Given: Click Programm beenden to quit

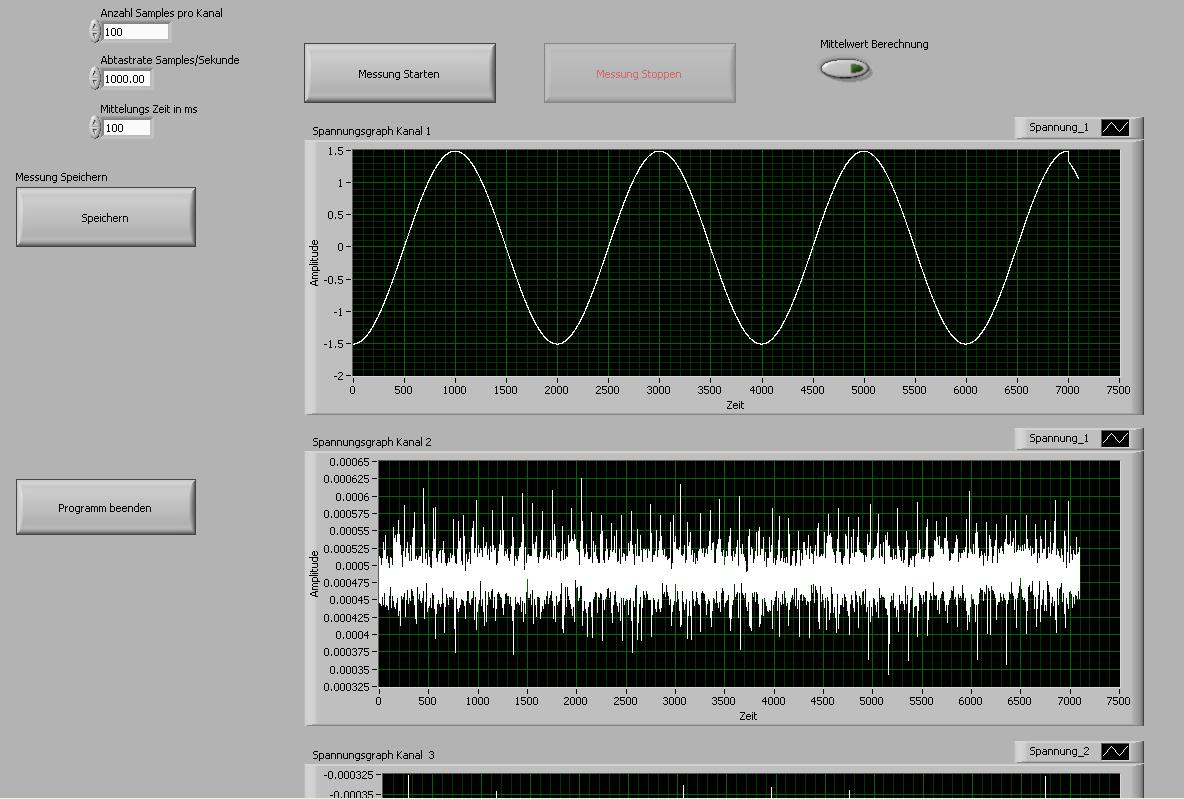Looking at the screenshot, I should coord(105,508).
